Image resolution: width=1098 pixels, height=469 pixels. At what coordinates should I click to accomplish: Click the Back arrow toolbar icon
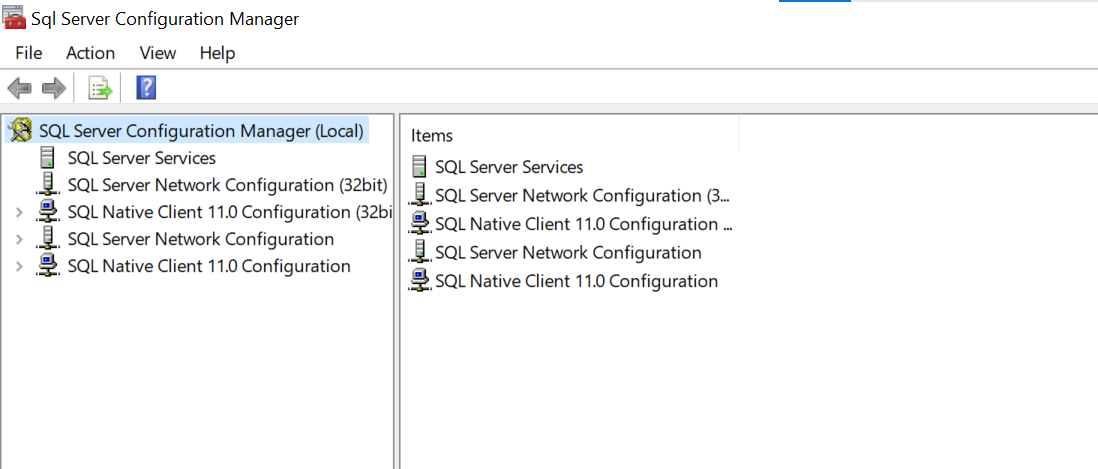19,88
